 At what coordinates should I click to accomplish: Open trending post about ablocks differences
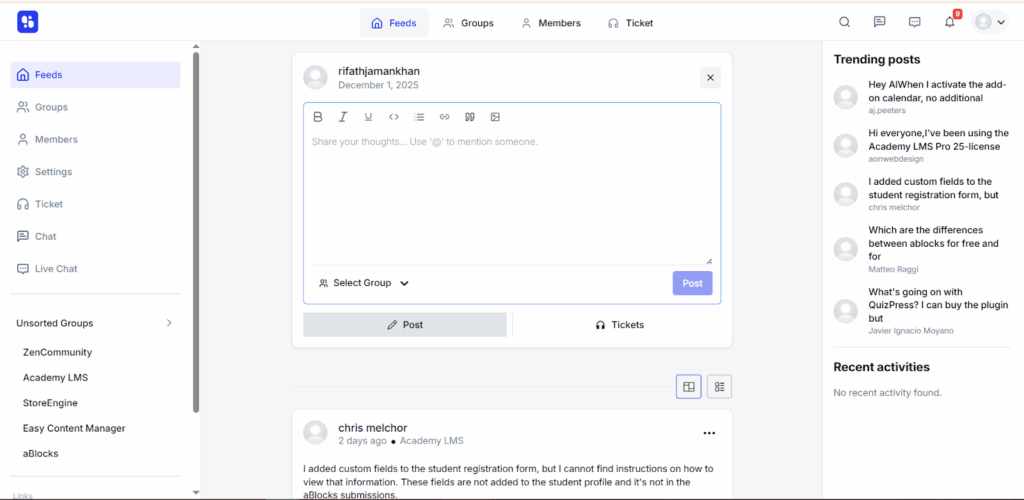click(933, 243)
